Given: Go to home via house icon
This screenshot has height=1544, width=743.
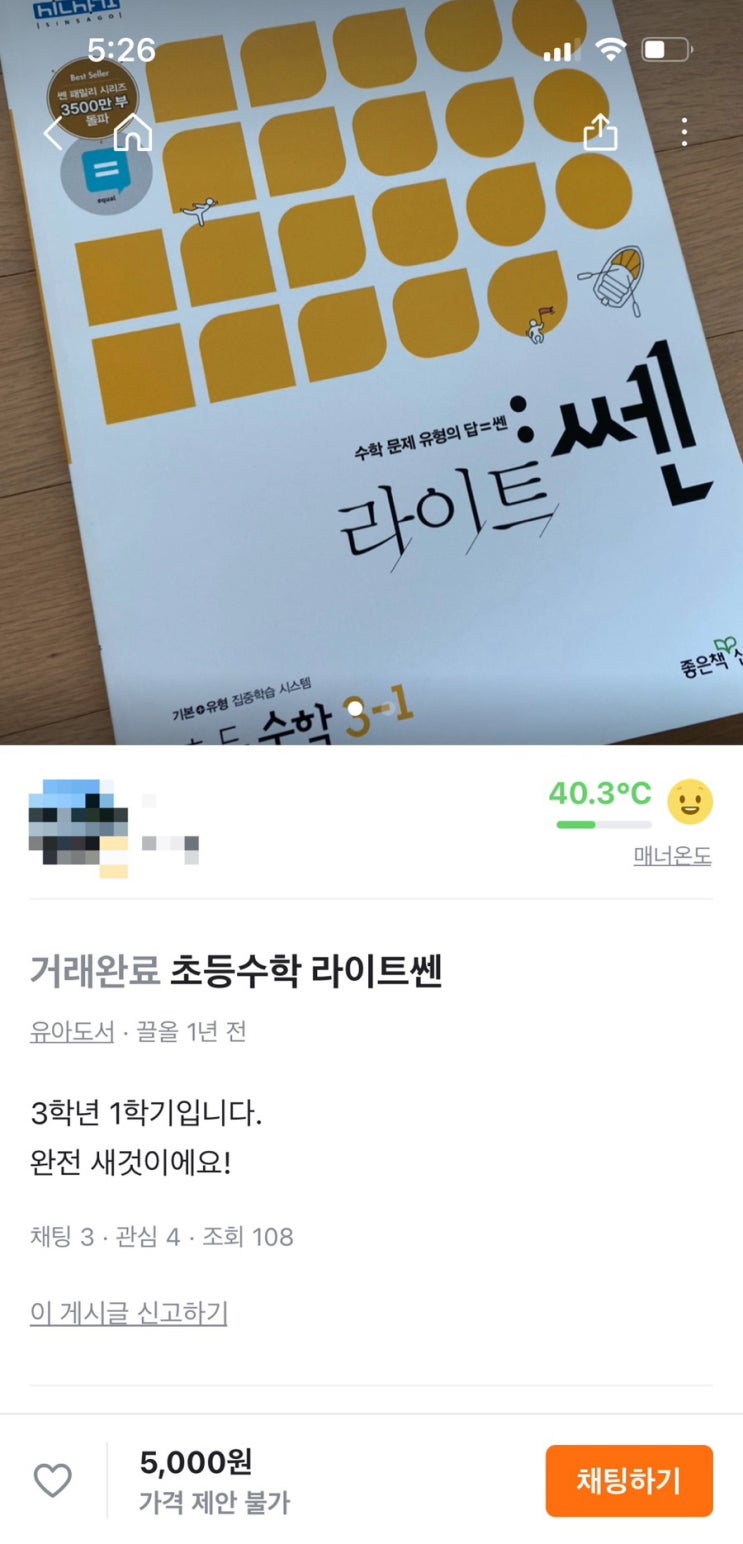Looking at the screenshot, I should click(133, 132).
